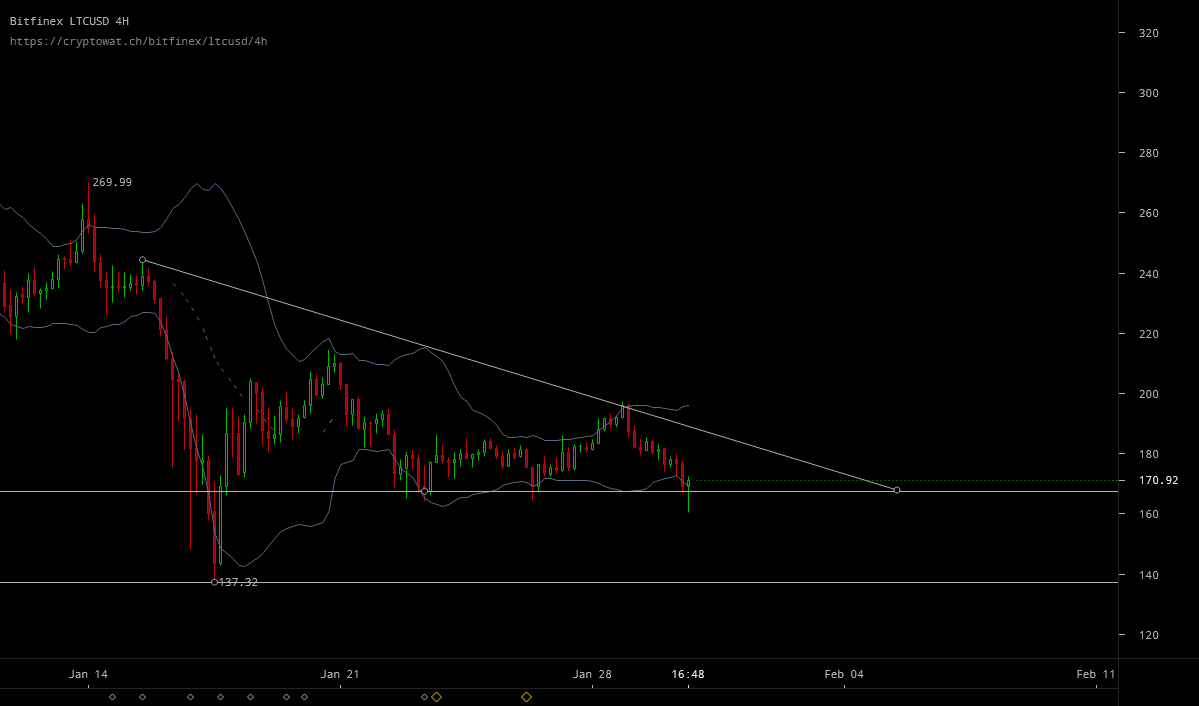1199x706 pixels.
Task: Click the Feb 04 date label
Action: tap(843, 674)
